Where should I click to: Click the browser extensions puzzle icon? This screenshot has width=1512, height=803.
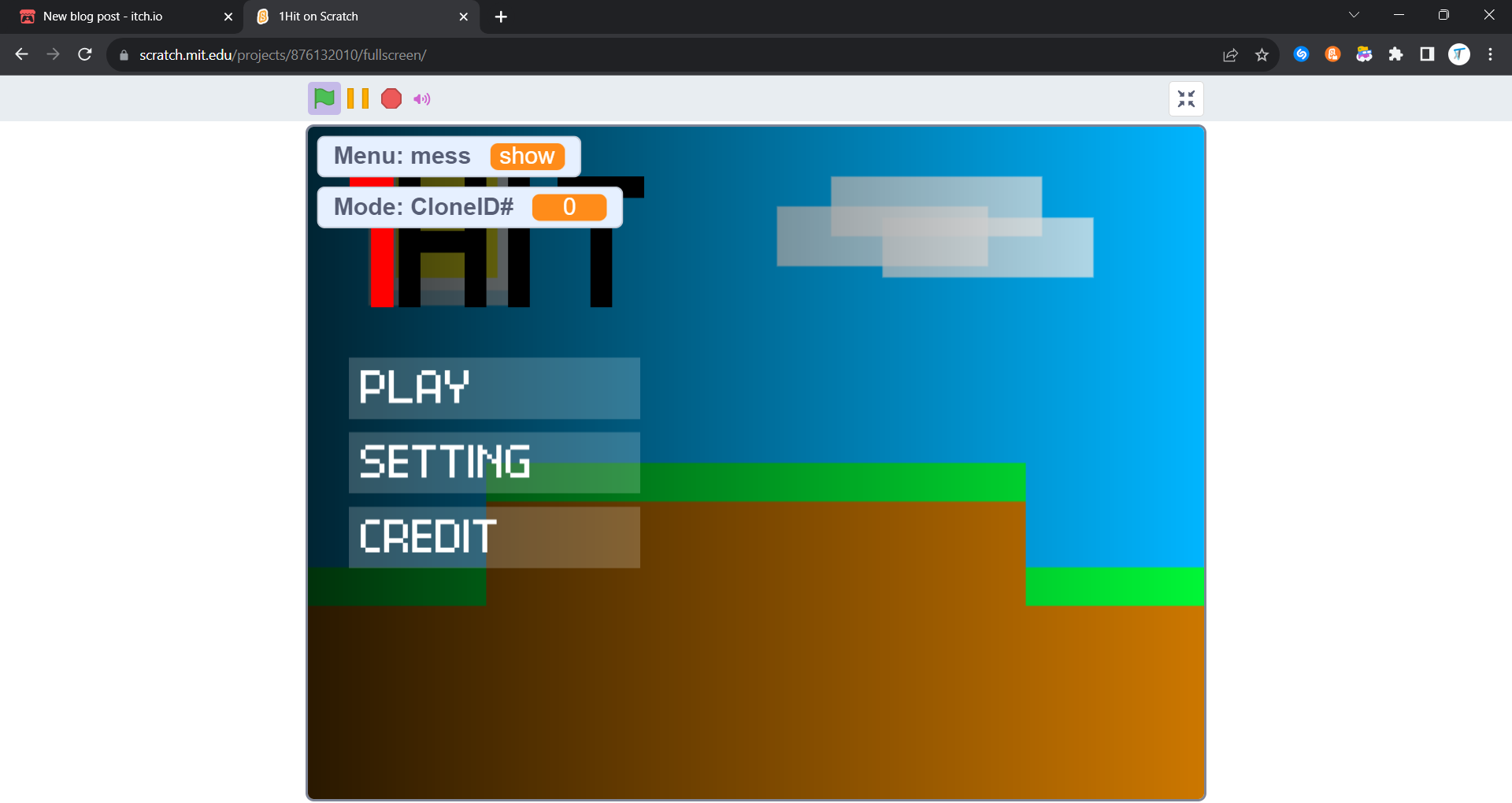(1397, 54)
